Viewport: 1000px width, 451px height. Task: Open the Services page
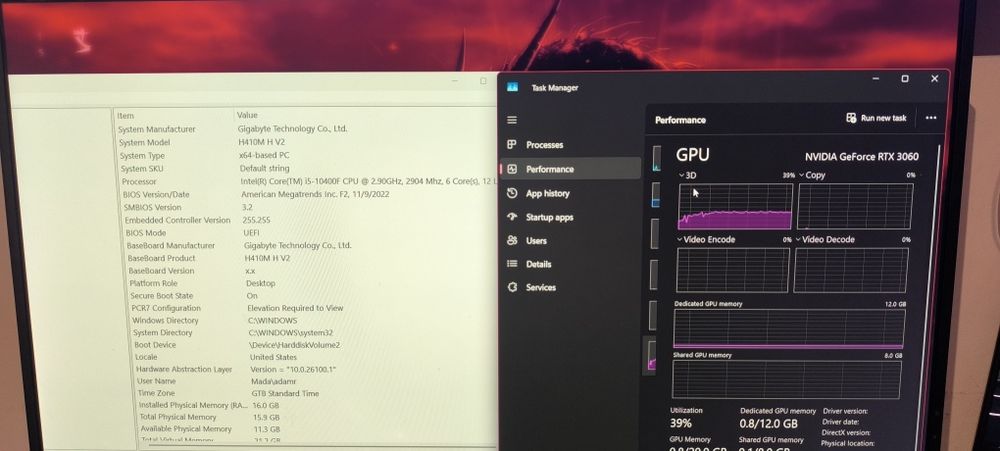tap(571, 288)
